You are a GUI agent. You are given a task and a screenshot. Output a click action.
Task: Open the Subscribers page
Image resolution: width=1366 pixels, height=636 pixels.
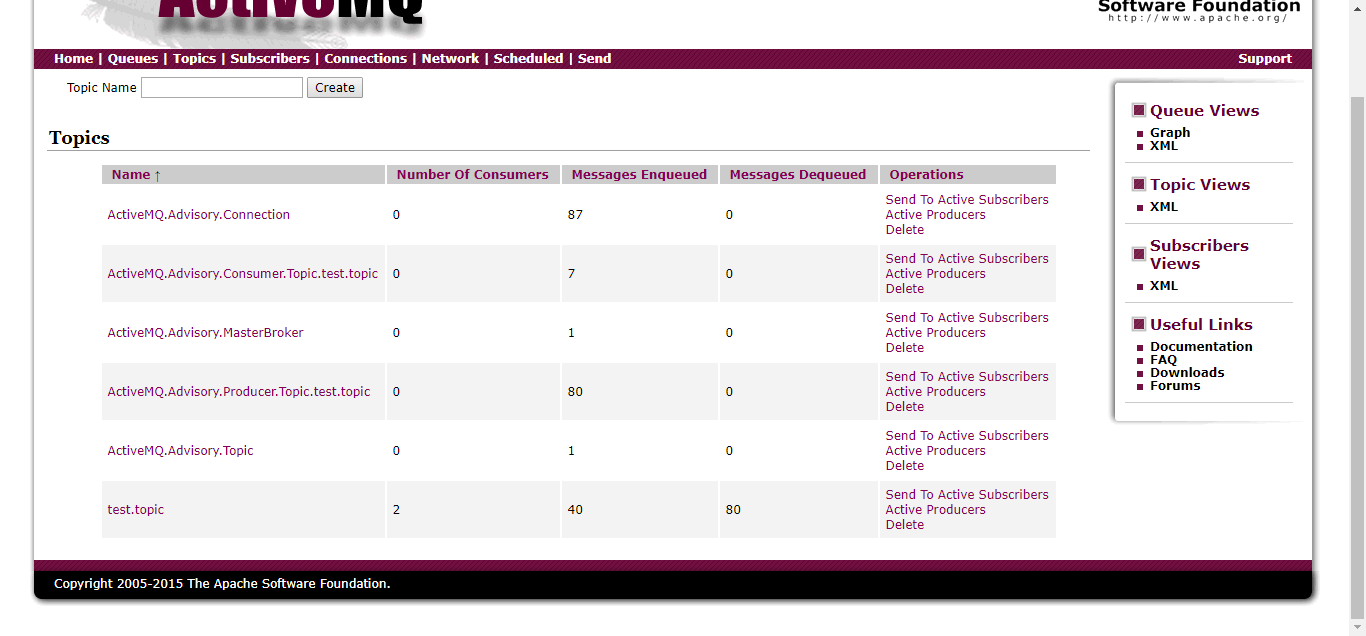pyautogui.click(x=270, y=59)
